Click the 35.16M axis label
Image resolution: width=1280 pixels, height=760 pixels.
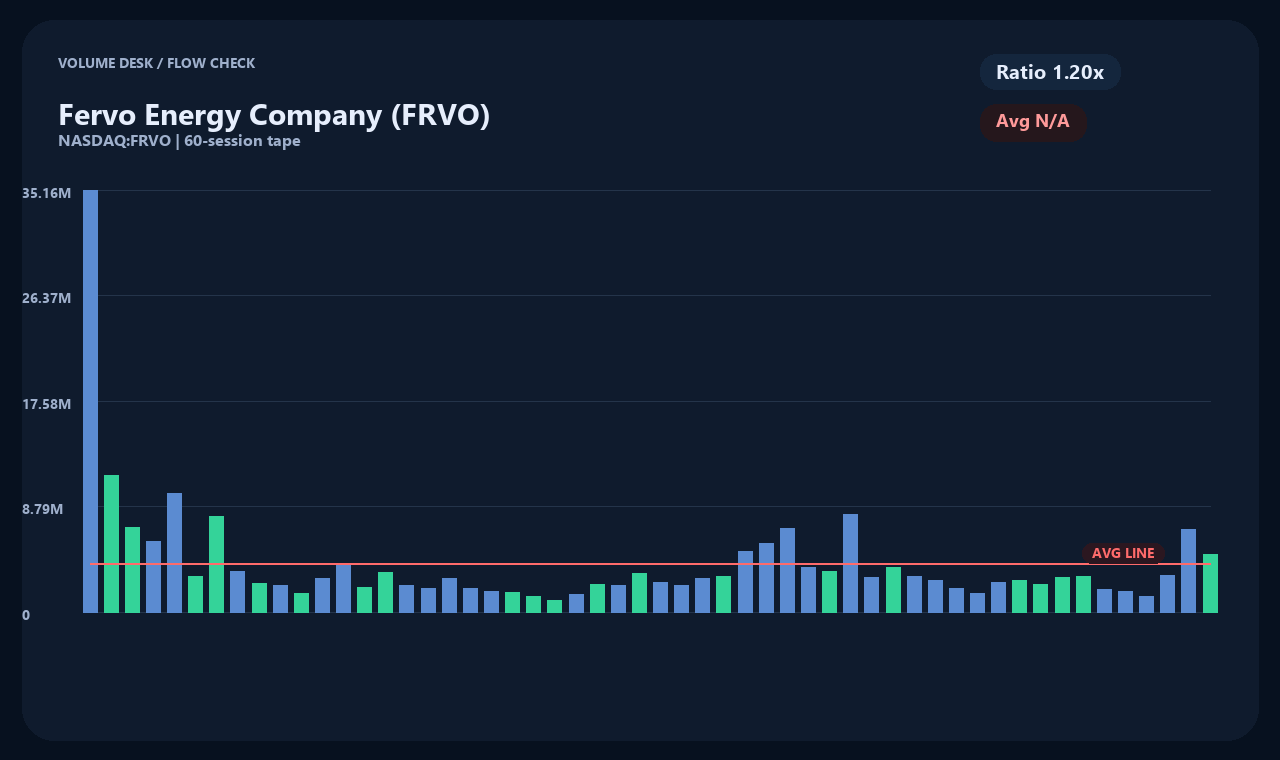click(x=46, y=192)
